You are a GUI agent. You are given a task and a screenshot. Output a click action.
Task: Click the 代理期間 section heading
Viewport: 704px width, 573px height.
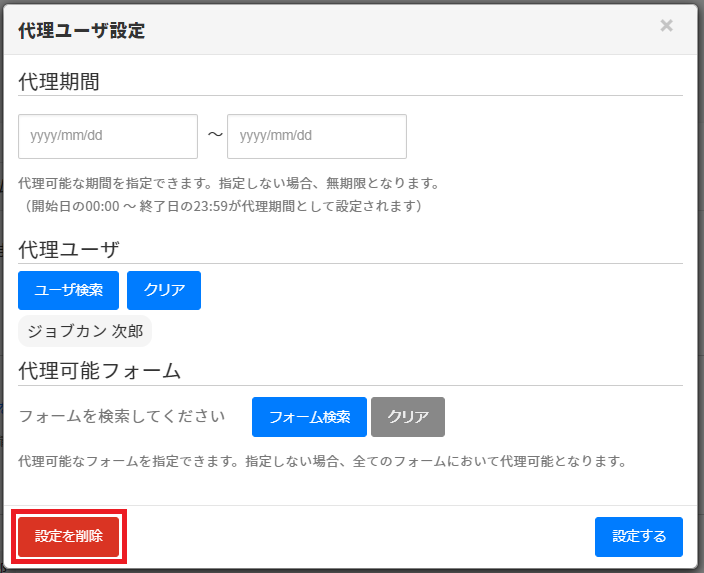59,82
